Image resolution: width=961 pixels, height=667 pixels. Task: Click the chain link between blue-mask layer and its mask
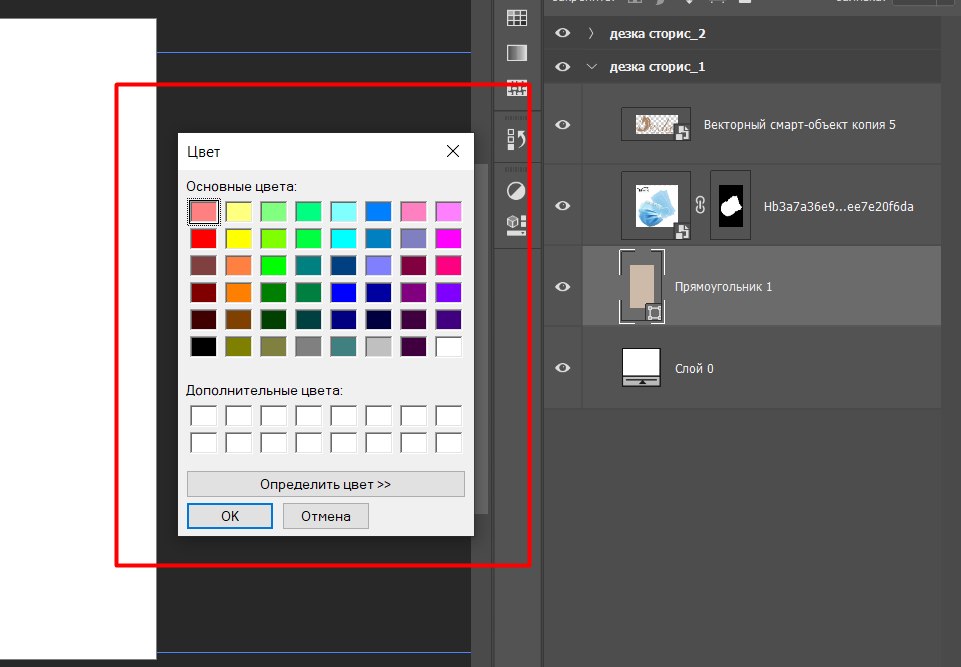(701, 205)
